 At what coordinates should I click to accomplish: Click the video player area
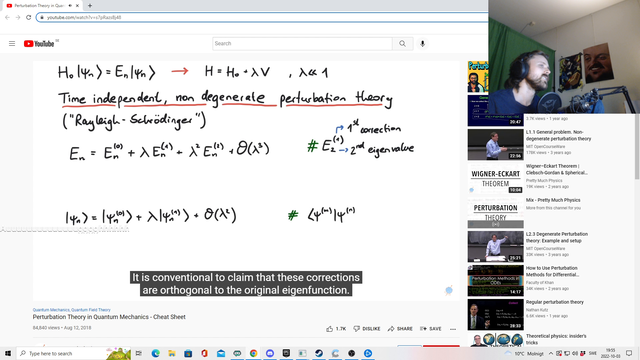tap(246, 181)
